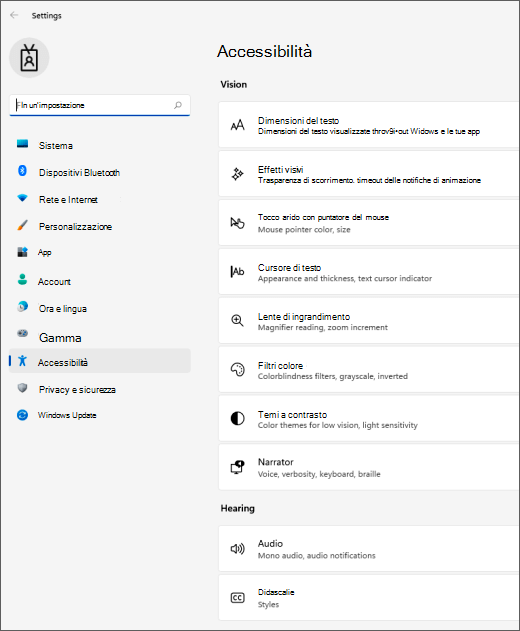Screen dimensions: 520x631
Task: Open Sistema settings category
Action: 100,146
